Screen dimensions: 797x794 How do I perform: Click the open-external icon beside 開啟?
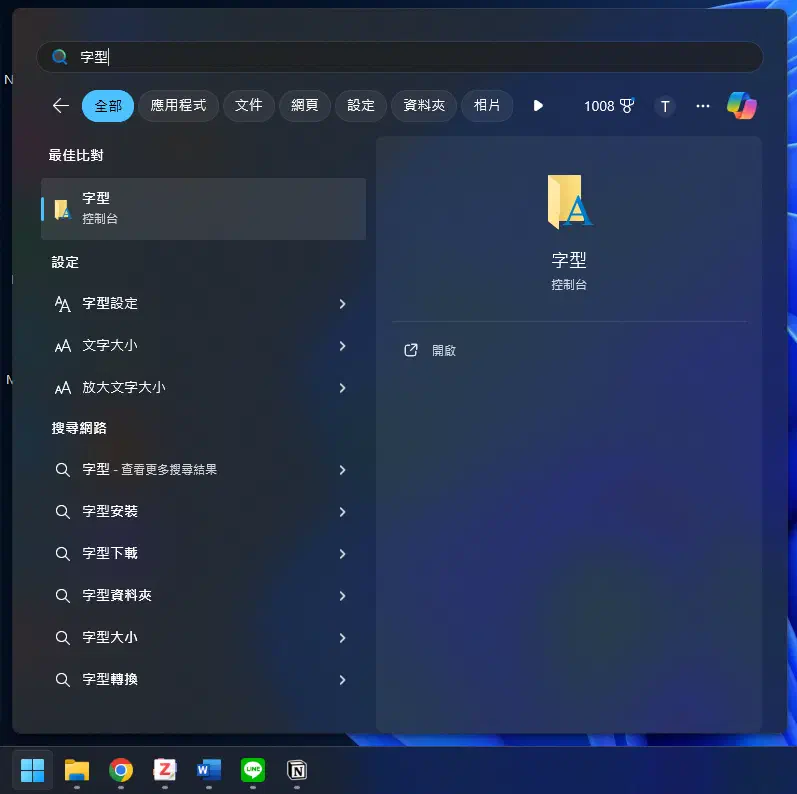coord(411,350)
